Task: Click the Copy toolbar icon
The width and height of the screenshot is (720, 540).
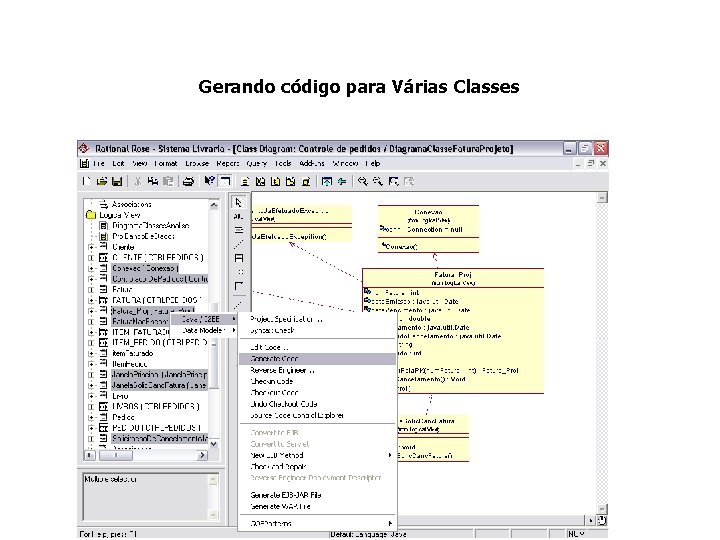Action: [x=153, y=182]
